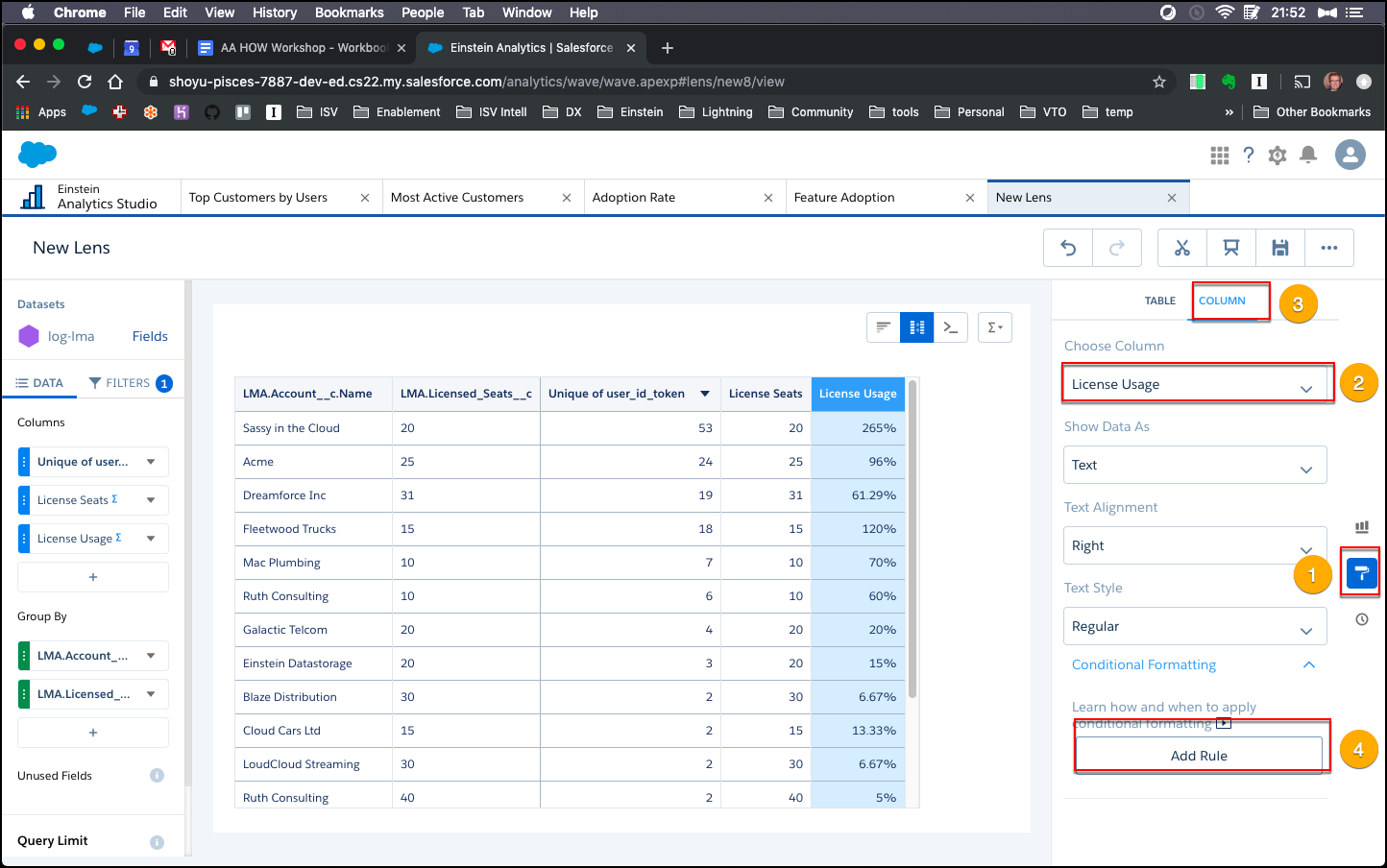1387x868 pixels.
Task: Click the scissors clip icon
Action: (1182, 248)
